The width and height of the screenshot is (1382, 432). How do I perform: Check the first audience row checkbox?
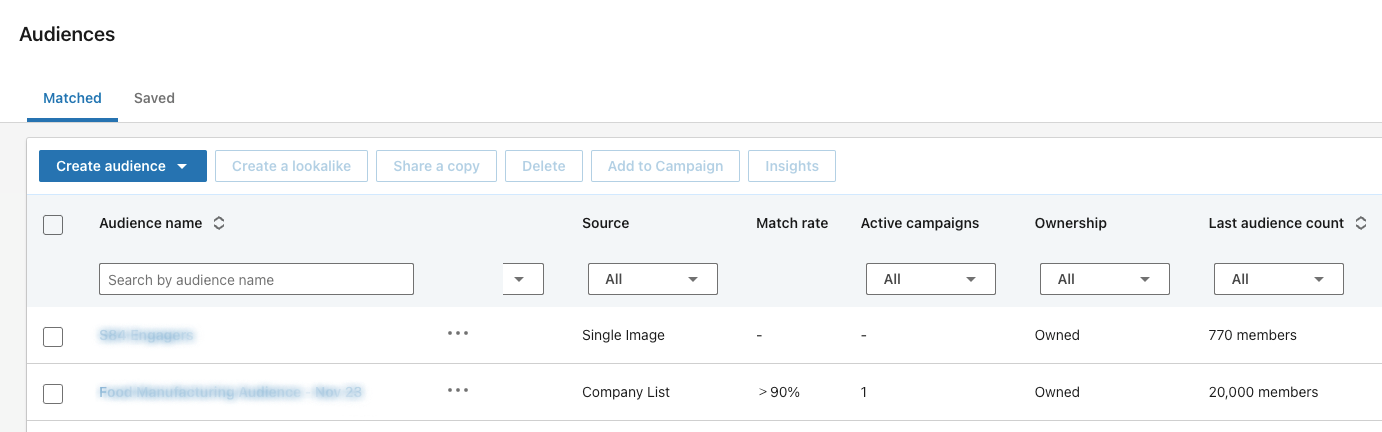[x=53, y=337]
